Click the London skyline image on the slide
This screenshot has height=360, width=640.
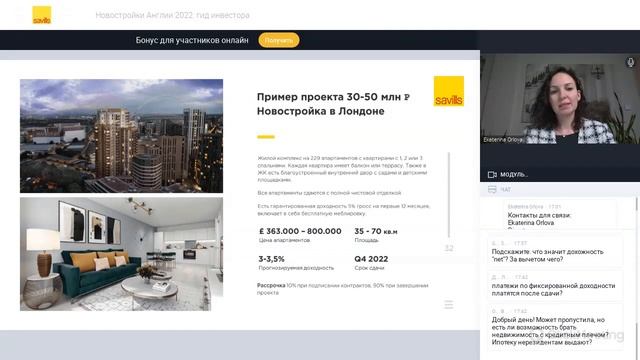point(122,136)
